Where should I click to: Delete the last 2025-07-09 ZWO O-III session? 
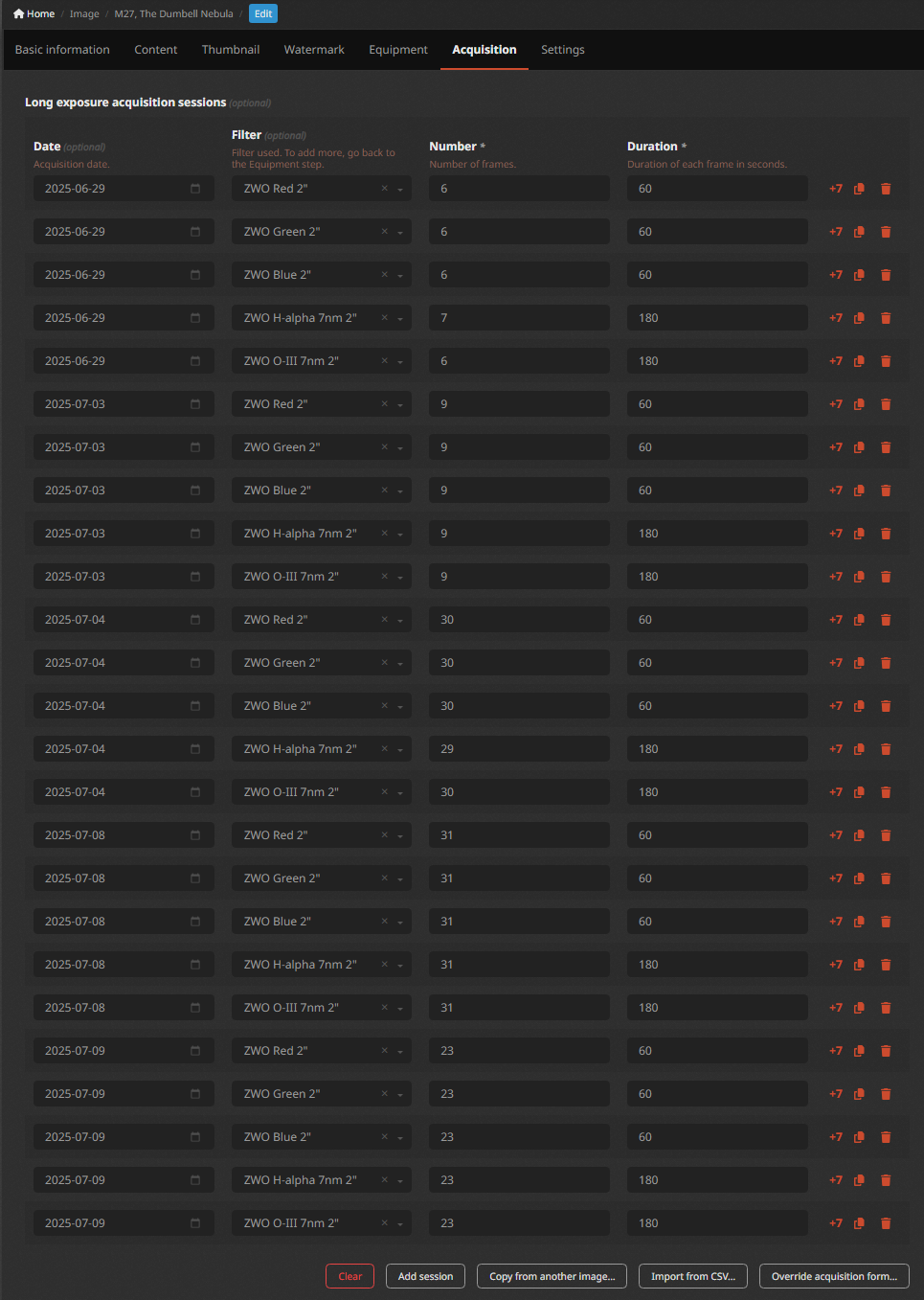click(886, 1223)
